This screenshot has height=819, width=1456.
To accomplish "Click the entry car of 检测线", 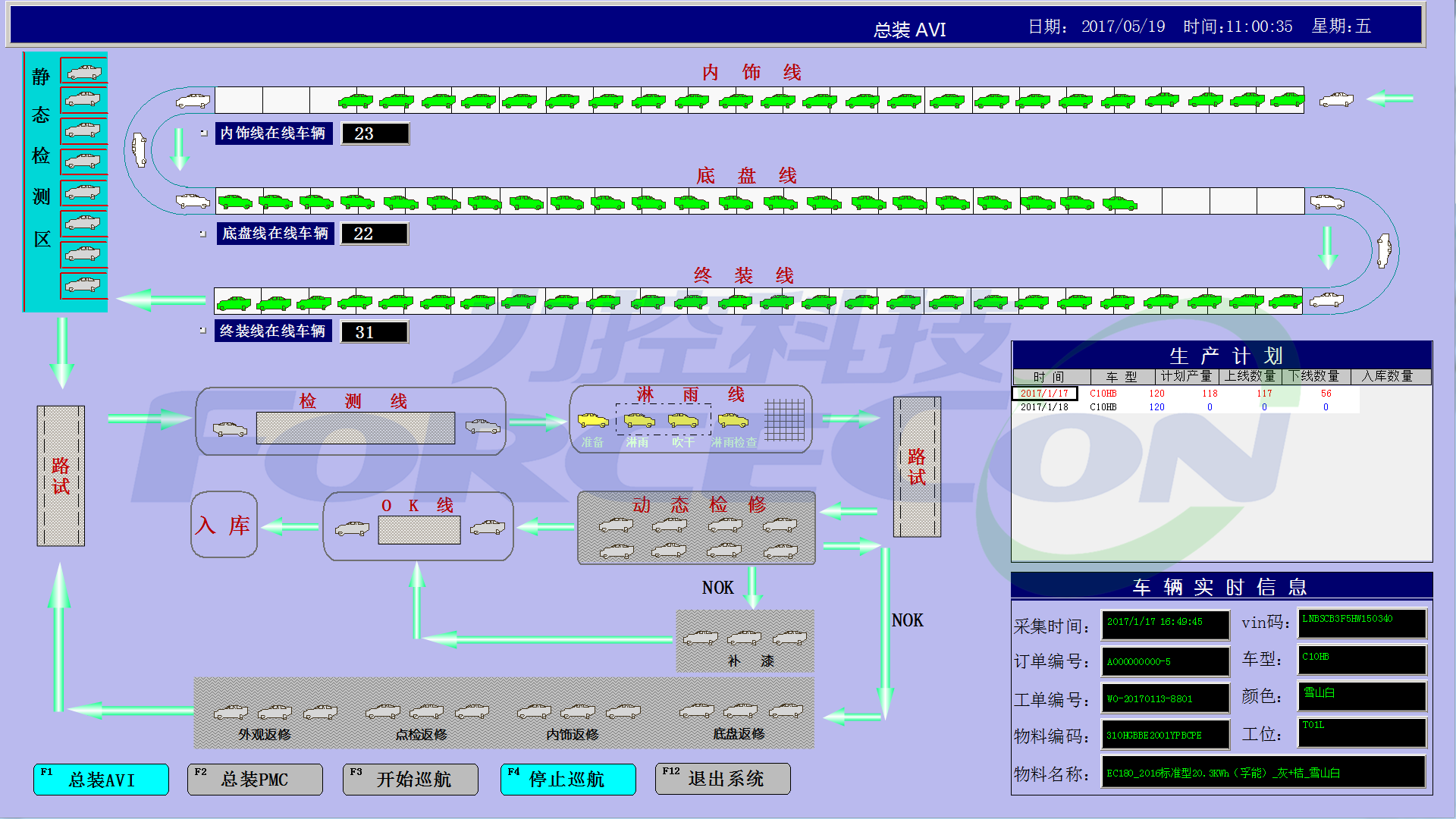I will point(230,429).
